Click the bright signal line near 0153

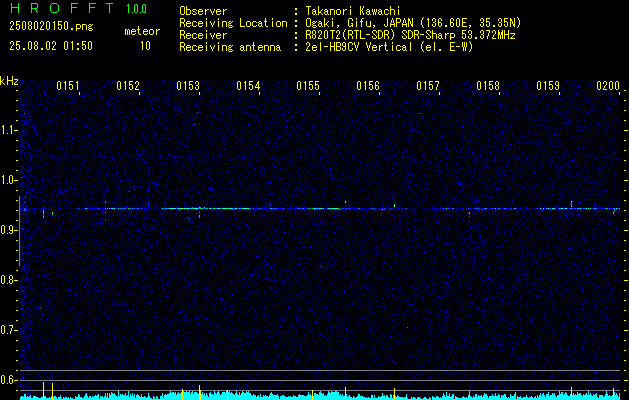pyautogui.click(x=206, y=208)
